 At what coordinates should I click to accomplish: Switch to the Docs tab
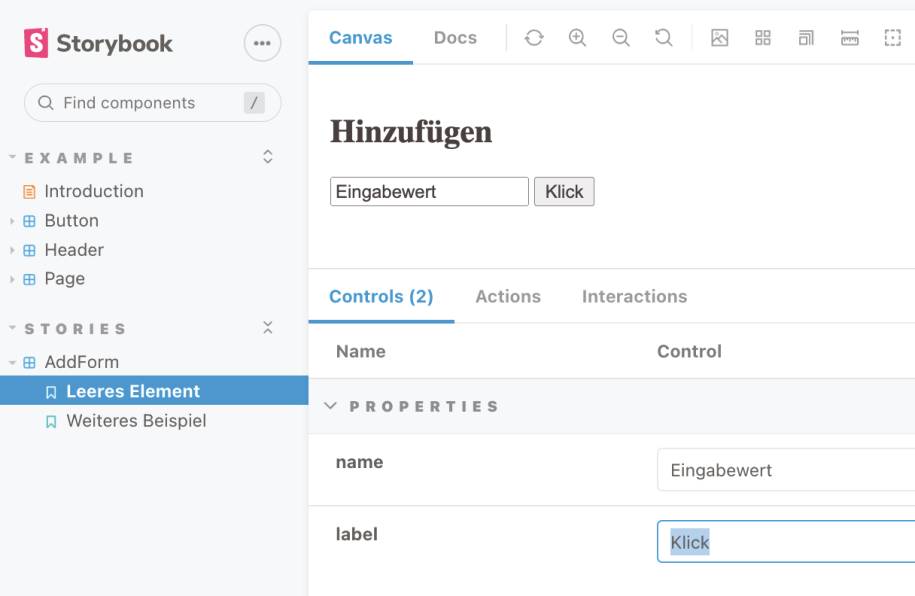455,38
